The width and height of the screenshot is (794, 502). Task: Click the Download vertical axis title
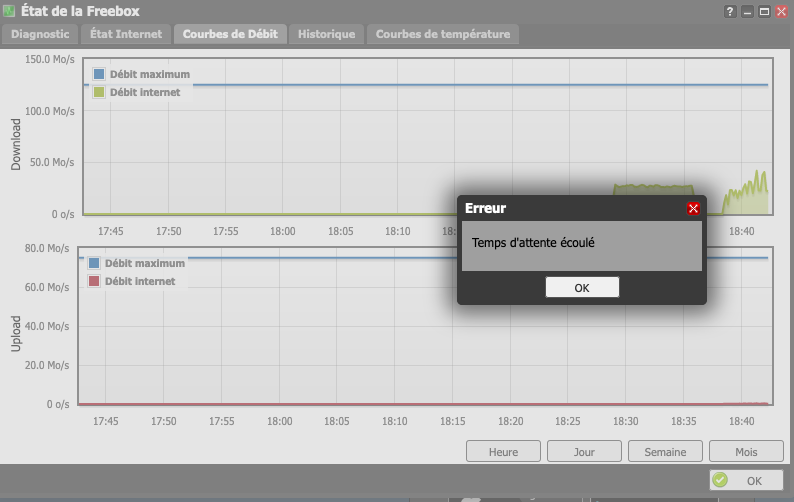16,144
